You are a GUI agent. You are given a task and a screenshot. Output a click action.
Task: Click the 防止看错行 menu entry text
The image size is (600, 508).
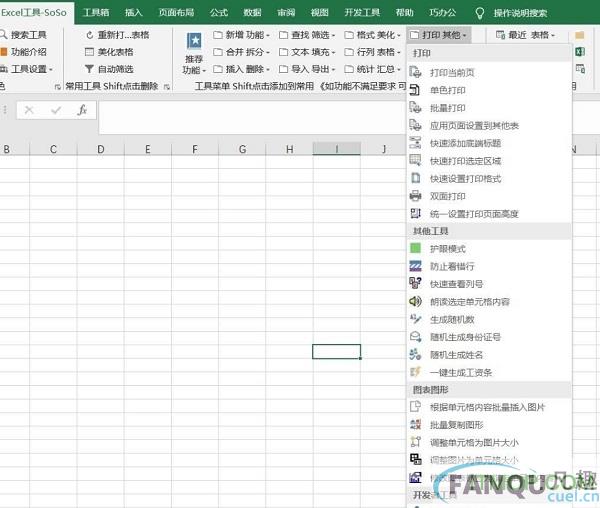[x=452, y=266]
